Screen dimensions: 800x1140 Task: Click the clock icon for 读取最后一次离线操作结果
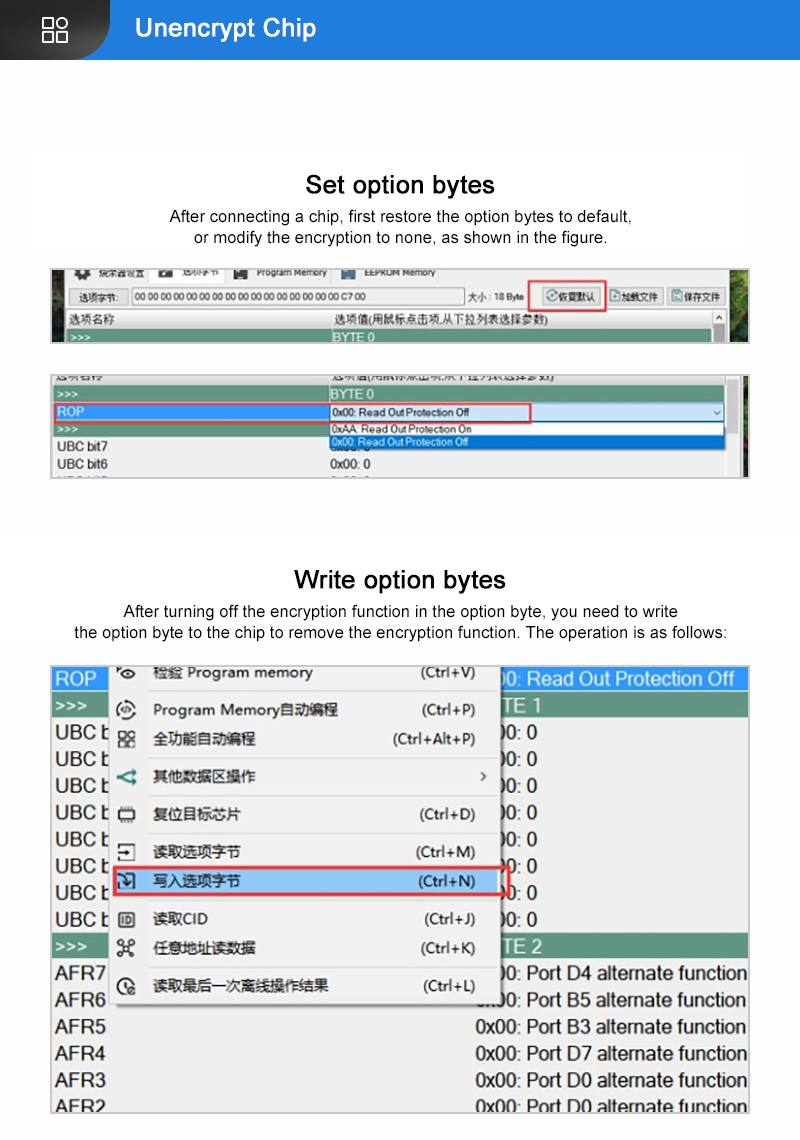(127, 986)
